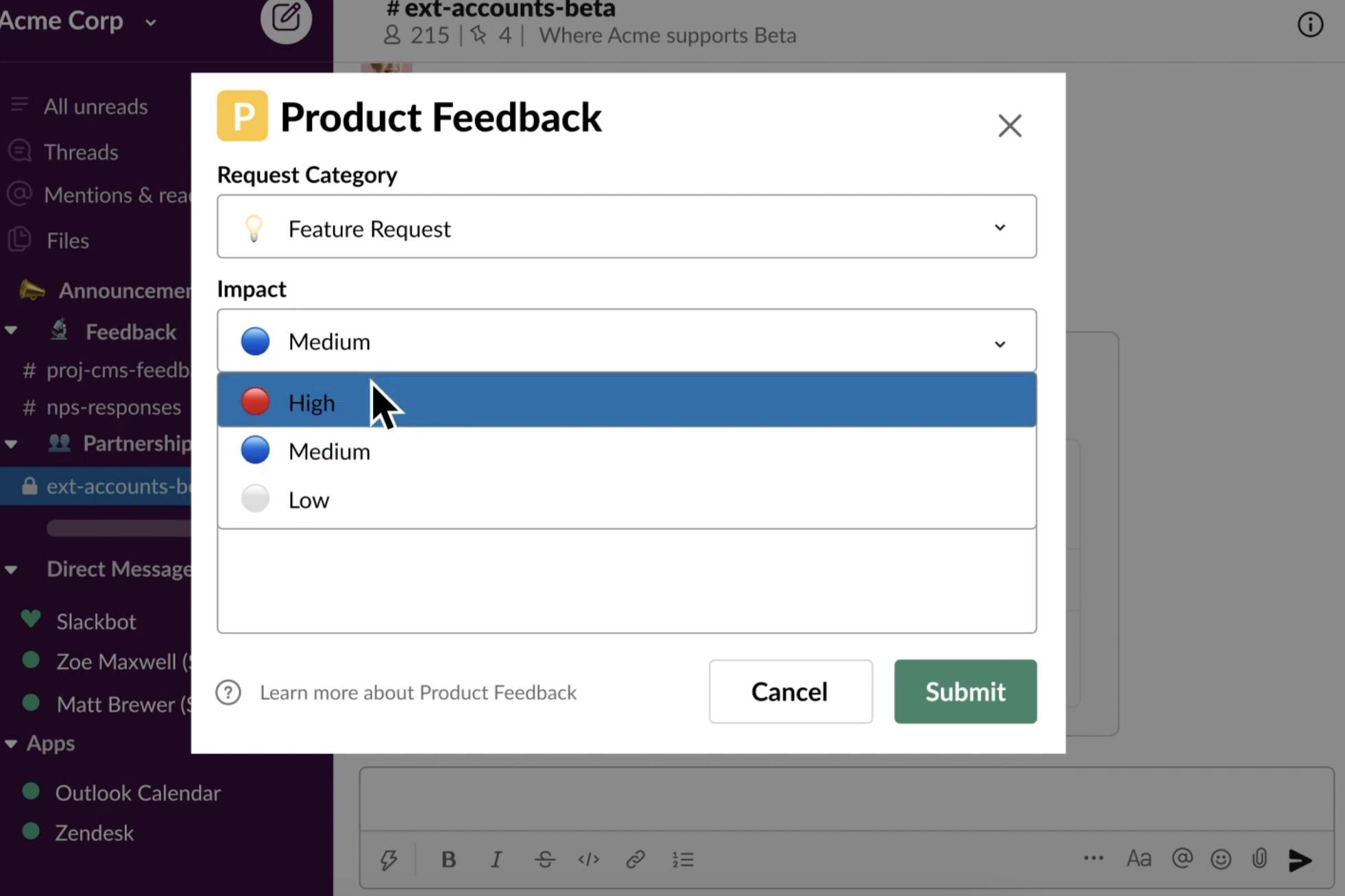Toggle strikethrough formatting in composer

(x=545, y=859)
